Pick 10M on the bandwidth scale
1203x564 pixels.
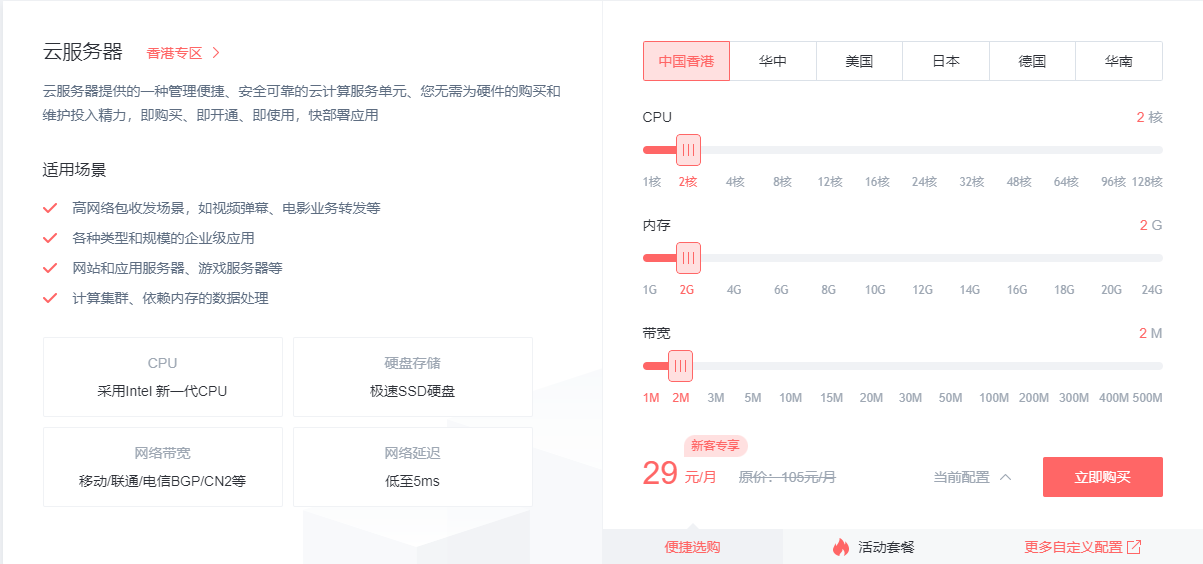click(x=790, y=398)
